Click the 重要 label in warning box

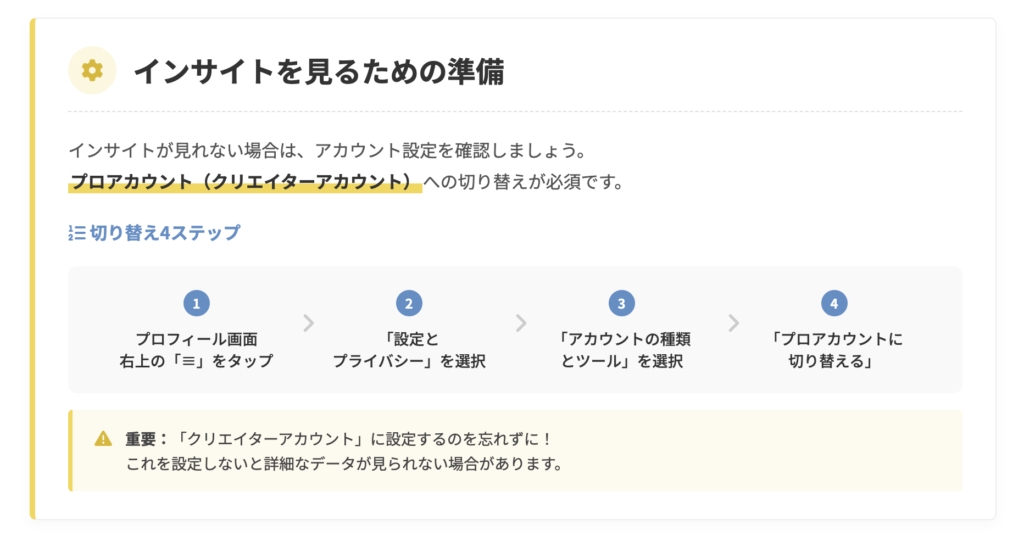point(145,439)
